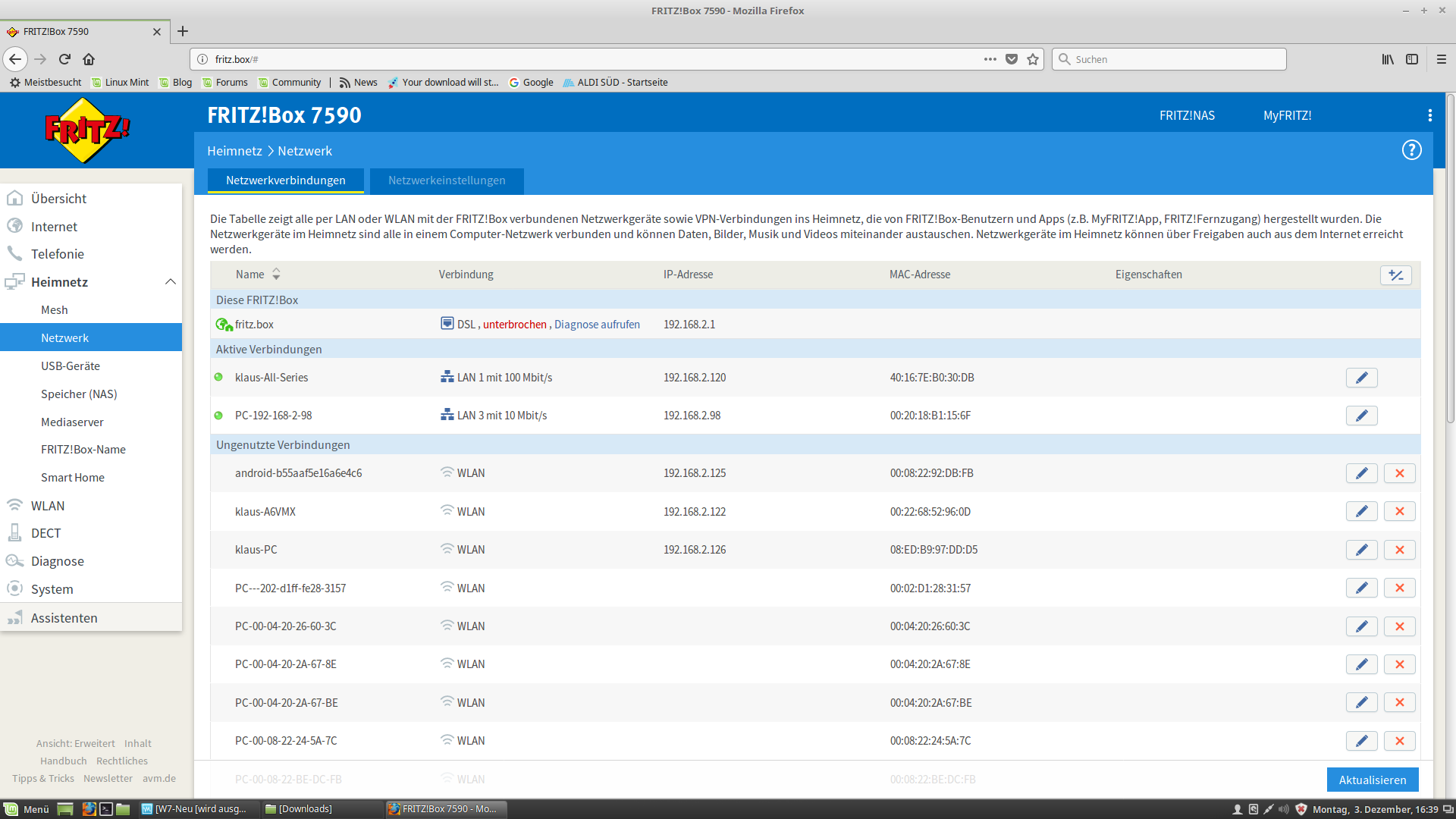The height and width of the screenshot is (819, 1456).
Task: Open Firefox hamburger menu
Action: click(1441, 59)
